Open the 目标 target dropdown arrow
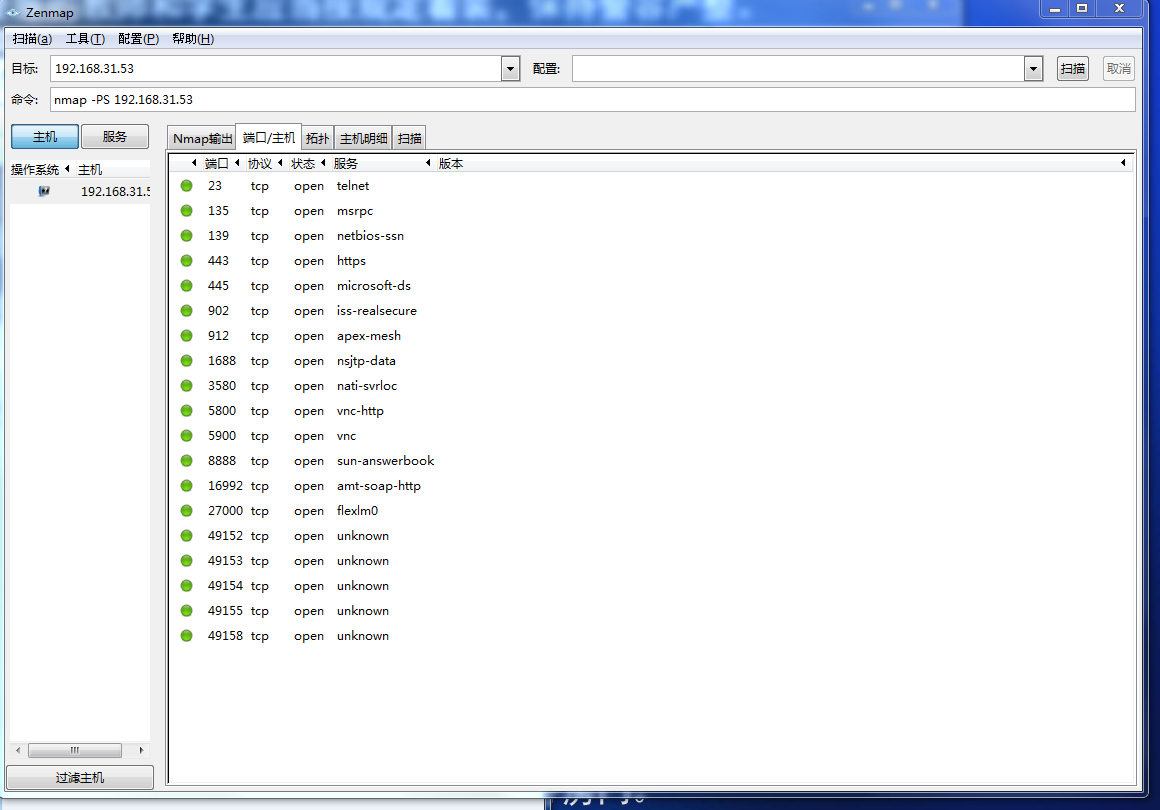The image size is (1160, 810). [510, 69]
